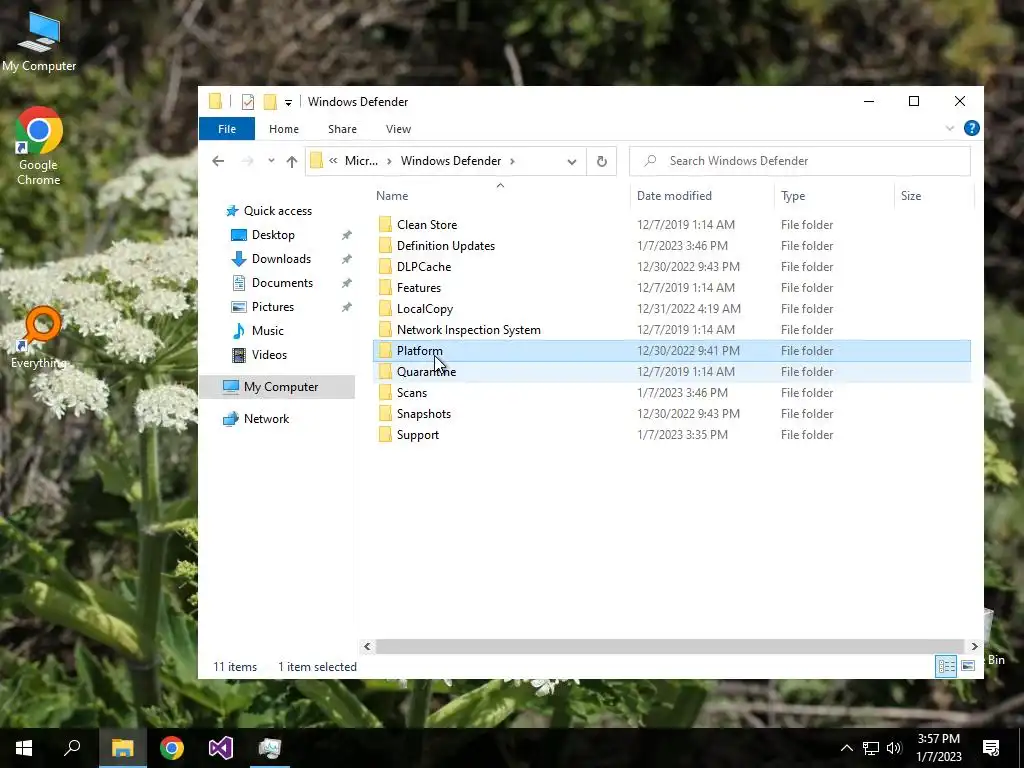The width and height of the screenshot is (1024, 768).
Task: Open Music in the navigation pane
Action: coord(267,330)
